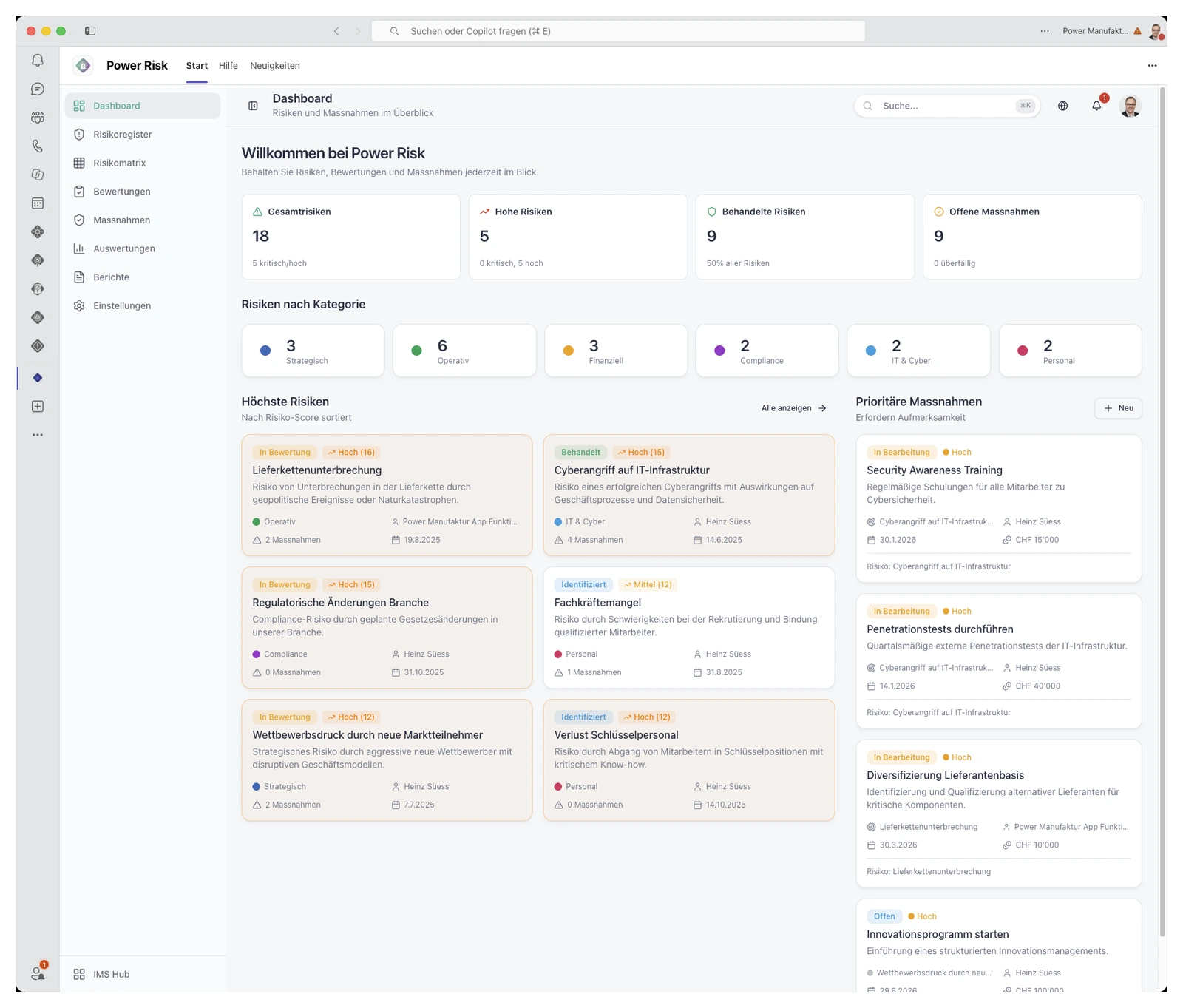Open the Behandelte Risiken summary card
The height and width of the screenshot is (1008, 1183).
pos(804,237)
